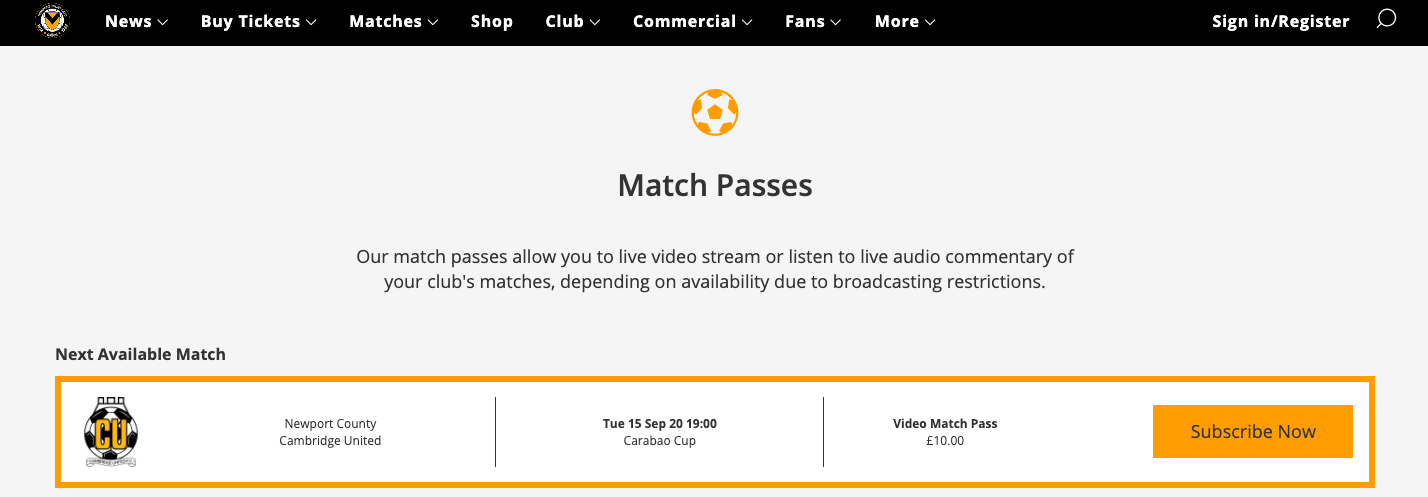The height and width of the screenshot is (497, 1428).
Task: Open the search magnifier icon
Action: click(1385, 20)
